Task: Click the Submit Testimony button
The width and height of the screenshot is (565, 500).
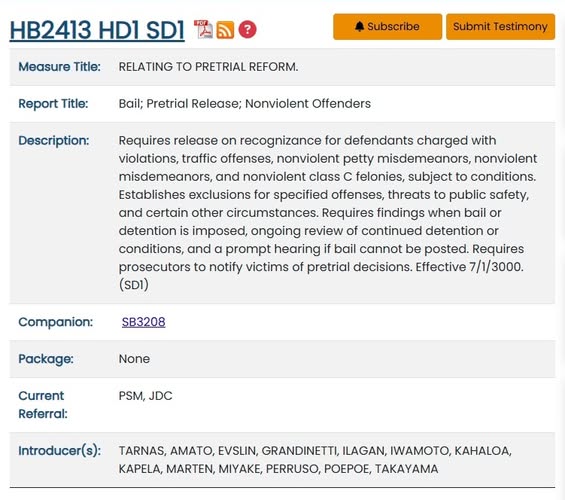Action: (501, 27)
